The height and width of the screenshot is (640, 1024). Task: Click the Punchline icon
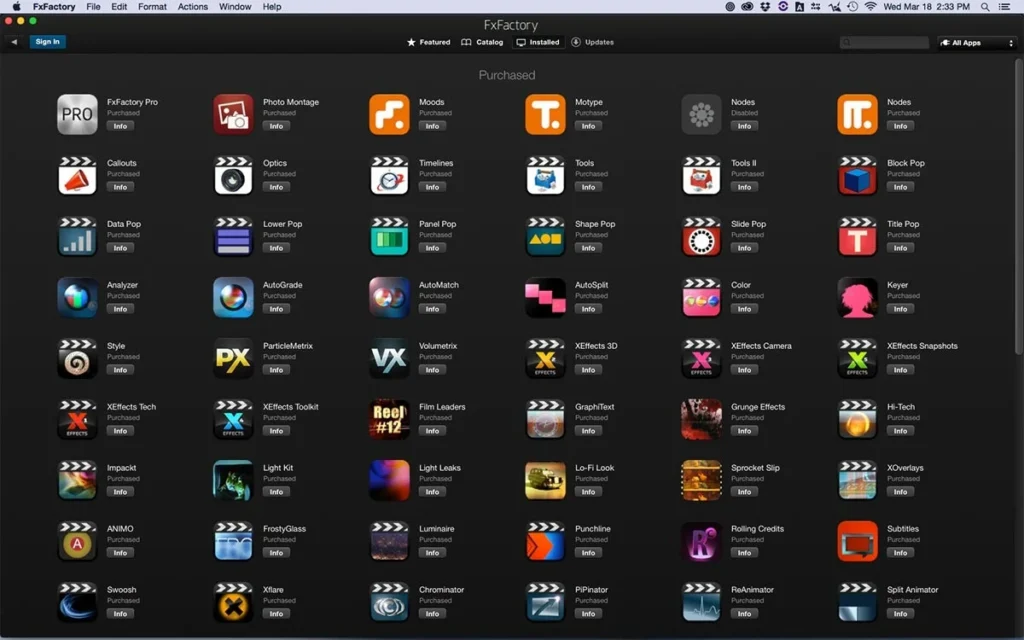545,541
